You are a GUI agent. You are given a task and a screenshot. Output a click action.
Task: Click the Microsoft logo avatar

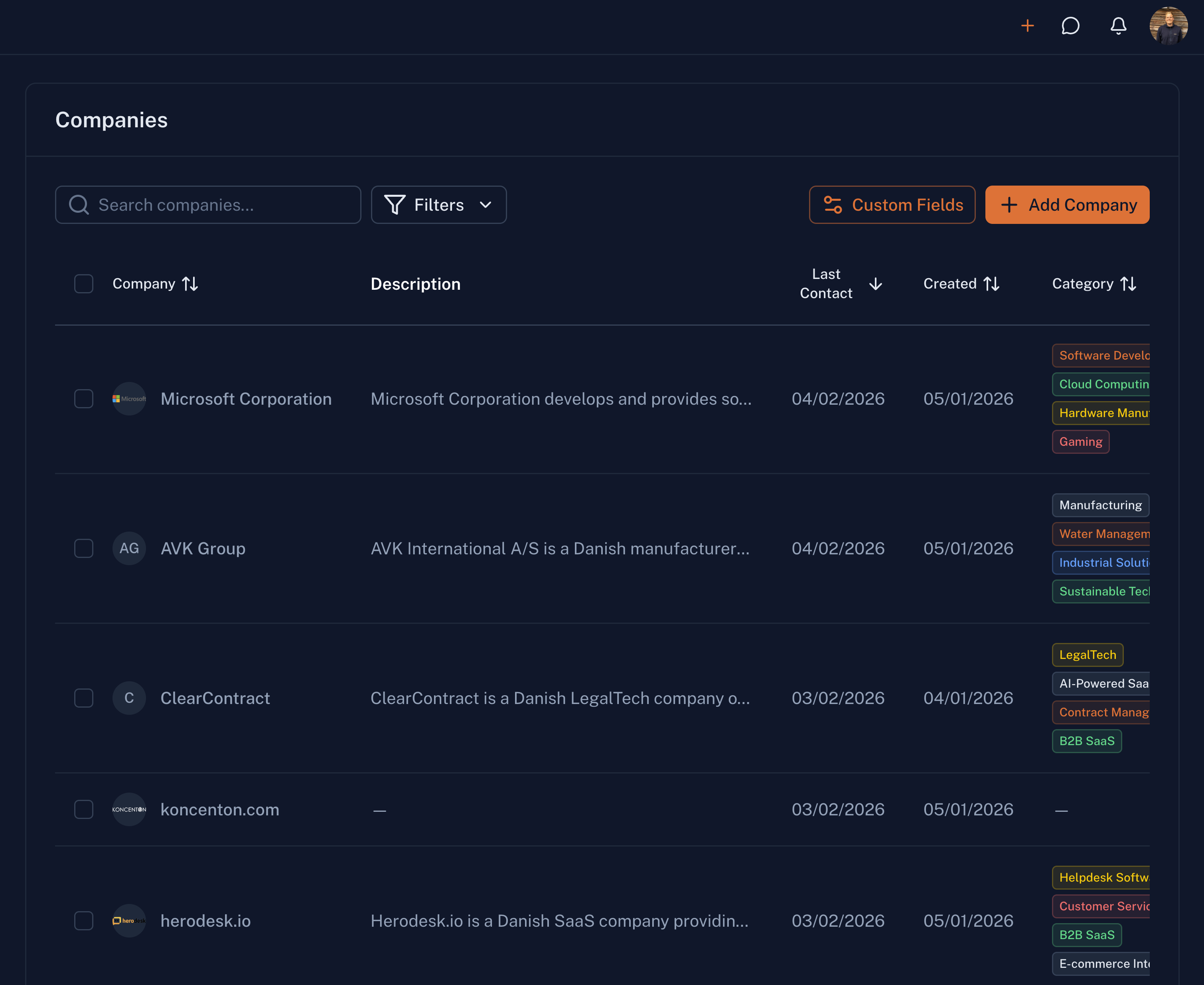click(129, 399)
